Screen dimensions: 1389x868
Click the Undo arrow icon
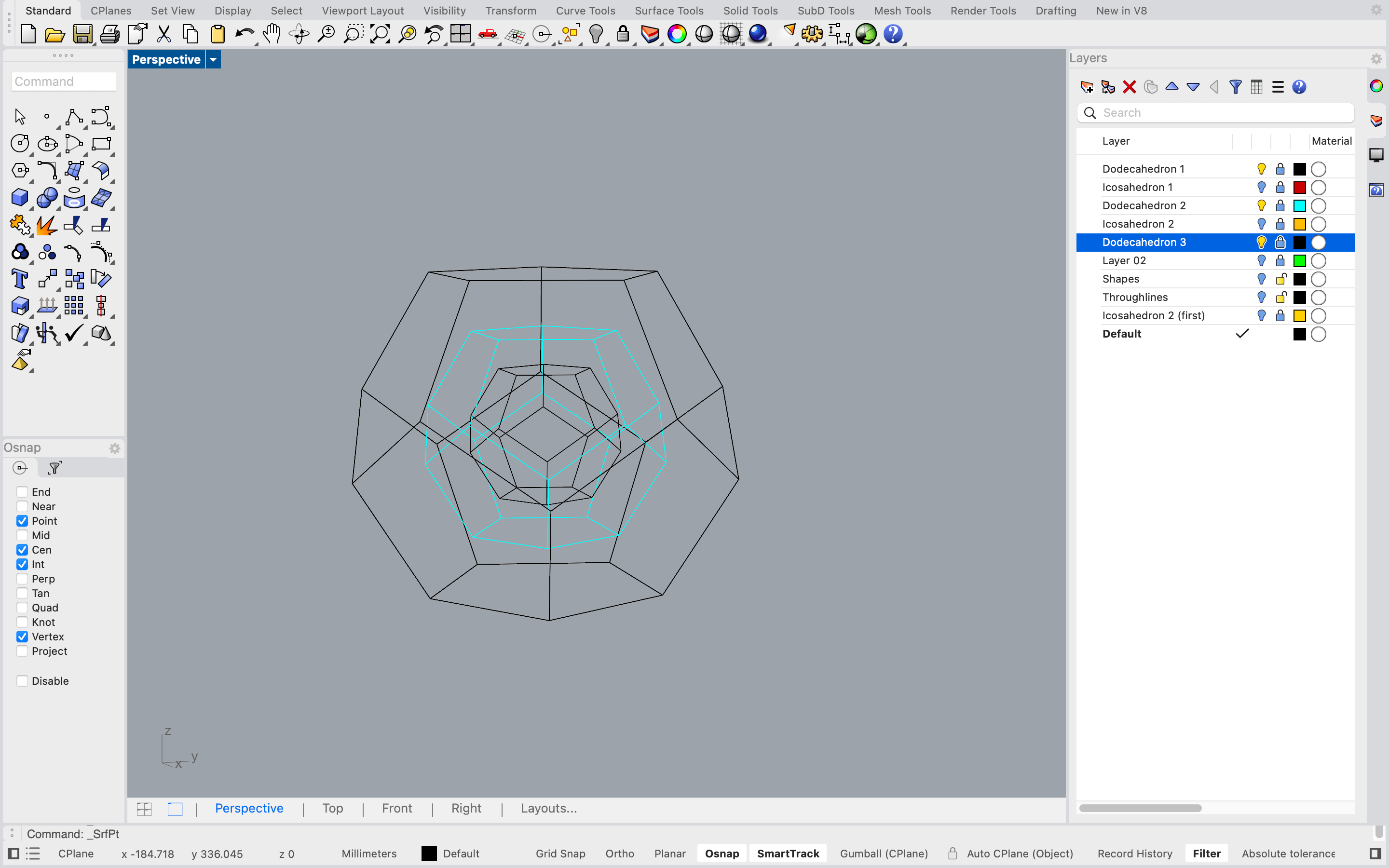(245, 34)
